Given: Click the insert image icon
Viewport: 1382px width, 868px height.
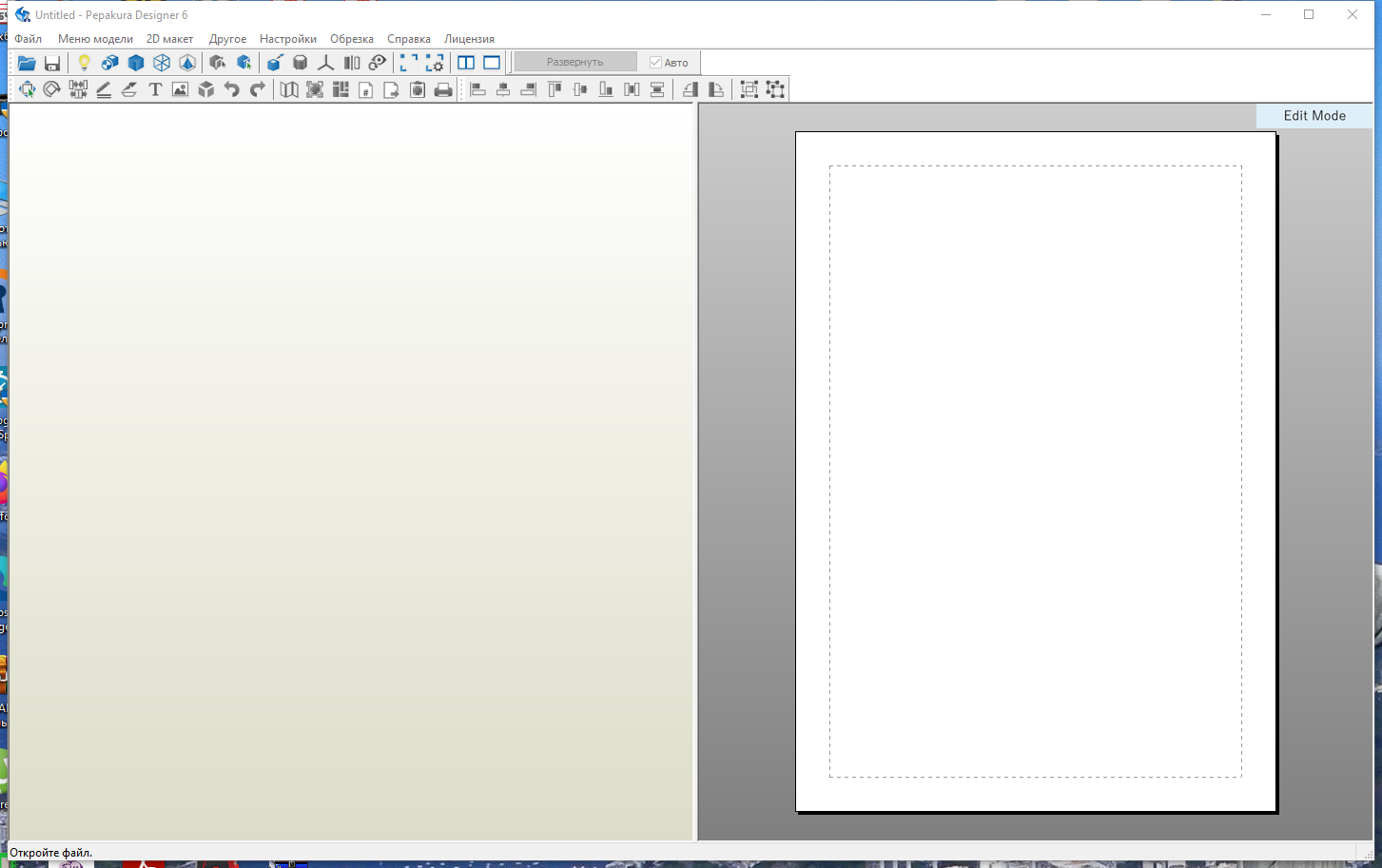Looking at the screenshot, I should (180, 89).
